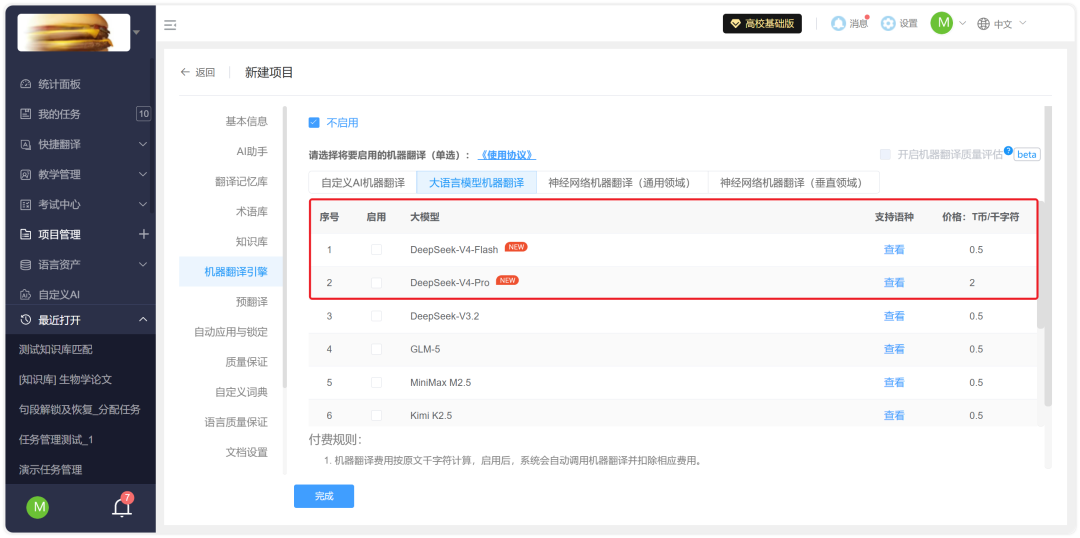Click 查看 for DeepSeek-V4-Flash
The width and height of the screenshot is (1080, 538).
894,249
